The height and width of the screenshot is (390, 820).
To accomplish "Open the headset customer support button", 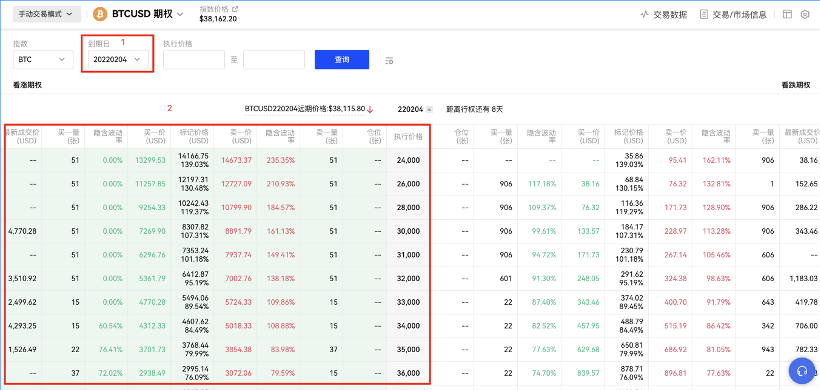I will click(x=801, y=370).
